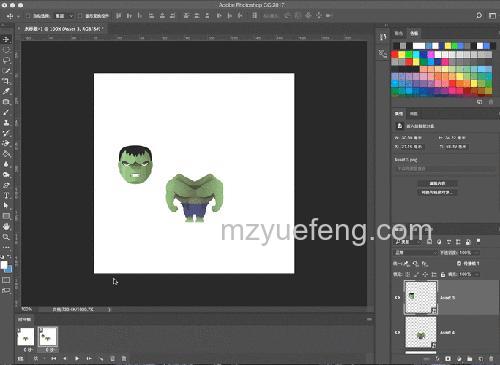Toggle the show transform controls checkbox
Viewport: 500px width, 365px height.
click(80, 16)
